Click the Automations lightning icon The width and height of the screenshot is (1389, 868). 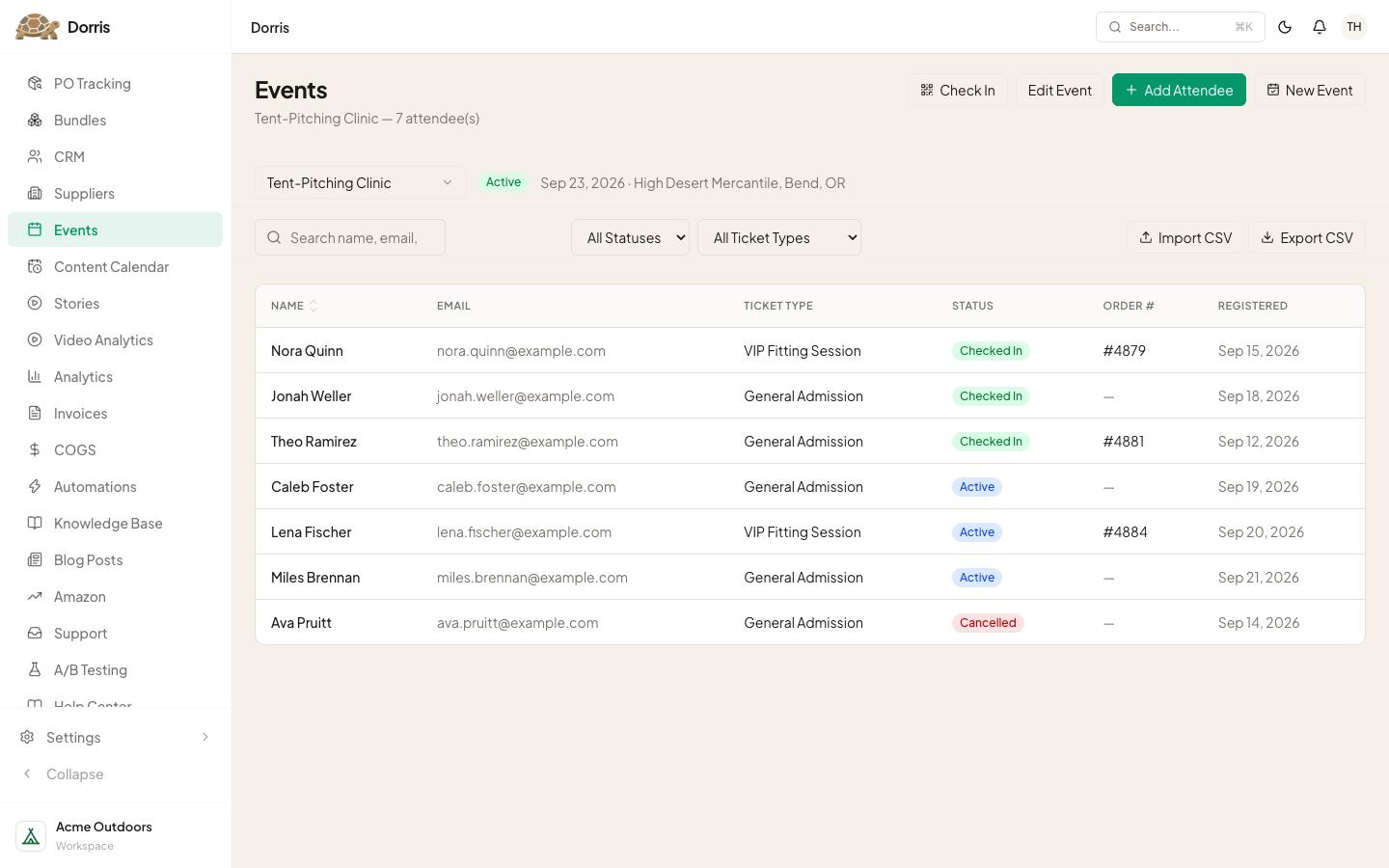click(35, 486)
